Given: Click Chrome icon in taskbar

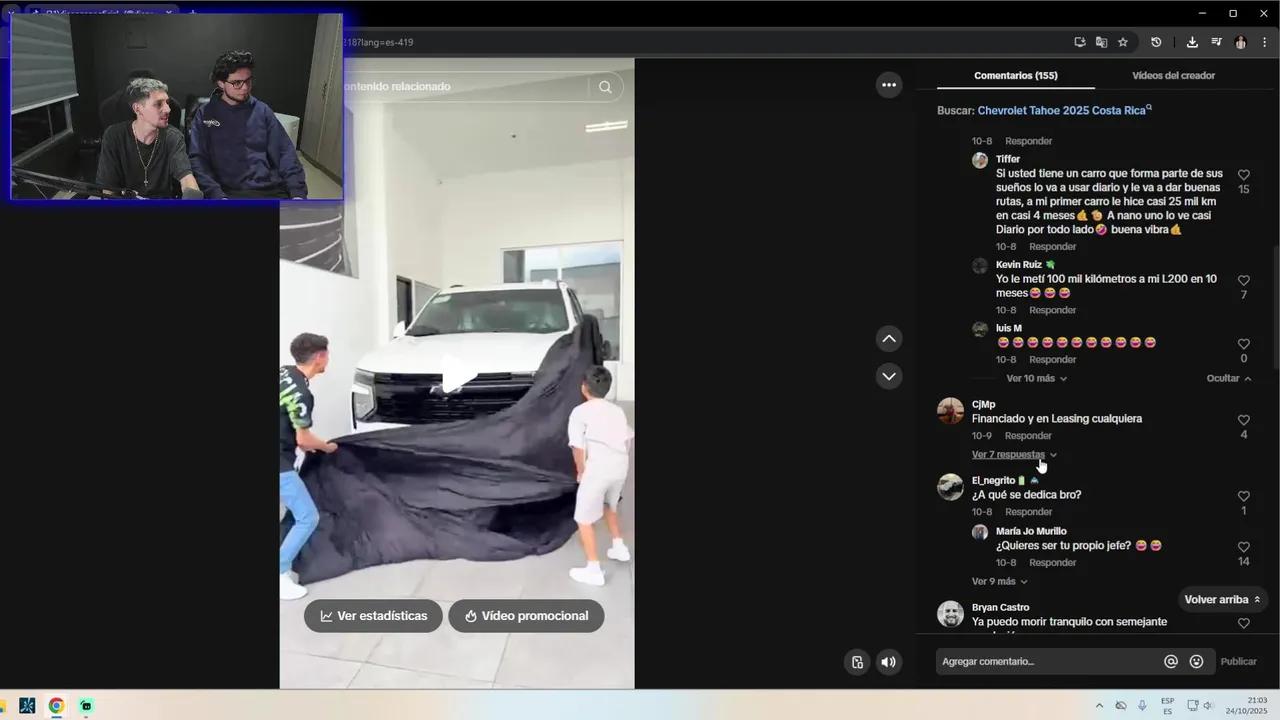Looking at the screenshot, I should click(56, 706).
